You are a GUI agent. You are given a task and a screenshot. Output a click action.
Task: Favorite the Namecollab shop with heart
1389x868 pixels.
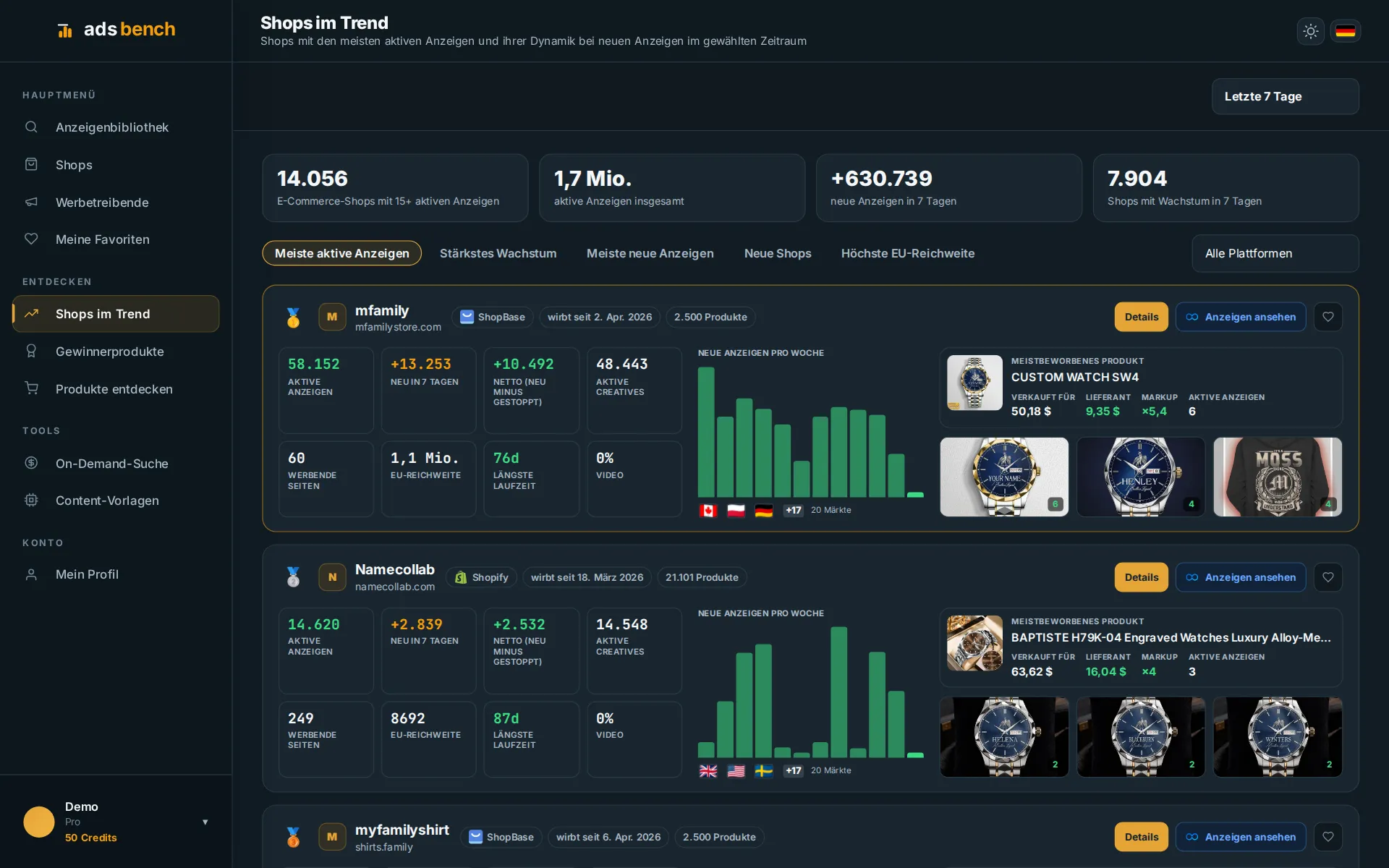[x=1328, y=577]
